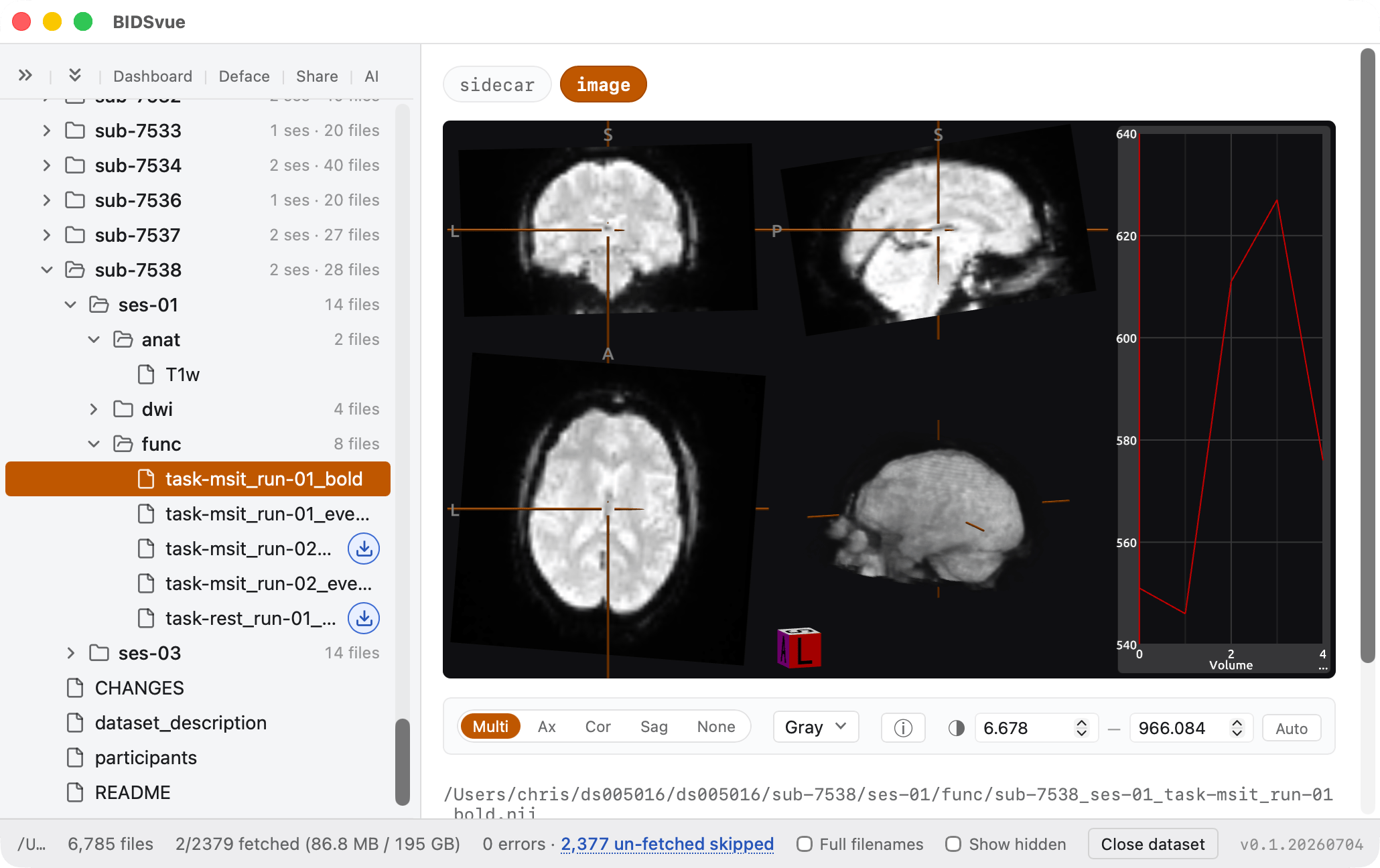Click the expand-all double chevron icon
Viewport: 1380px width, 868px height.
point(25,76)
